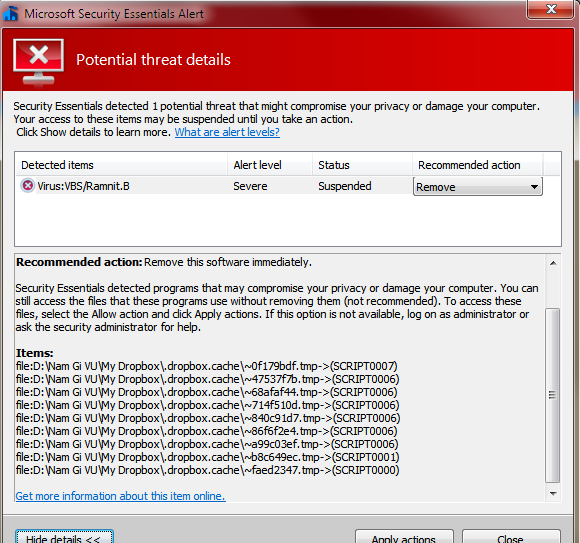
Task: Click the 'Potential threat details' heading
Action: [x=153, y=60]
